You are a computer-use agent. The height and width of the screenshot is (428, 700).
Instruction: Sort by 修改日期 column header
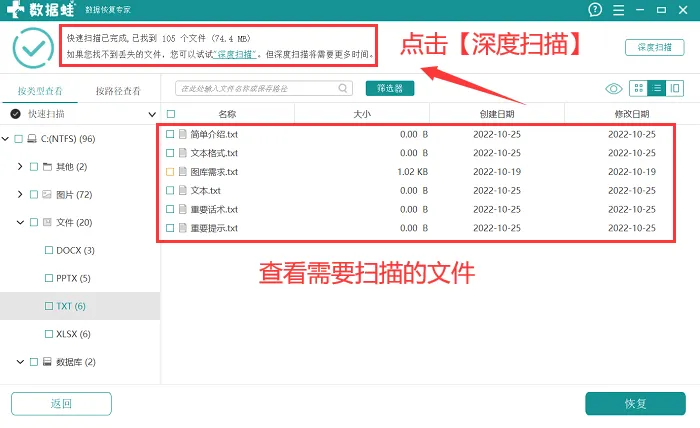tap(631, 114)
